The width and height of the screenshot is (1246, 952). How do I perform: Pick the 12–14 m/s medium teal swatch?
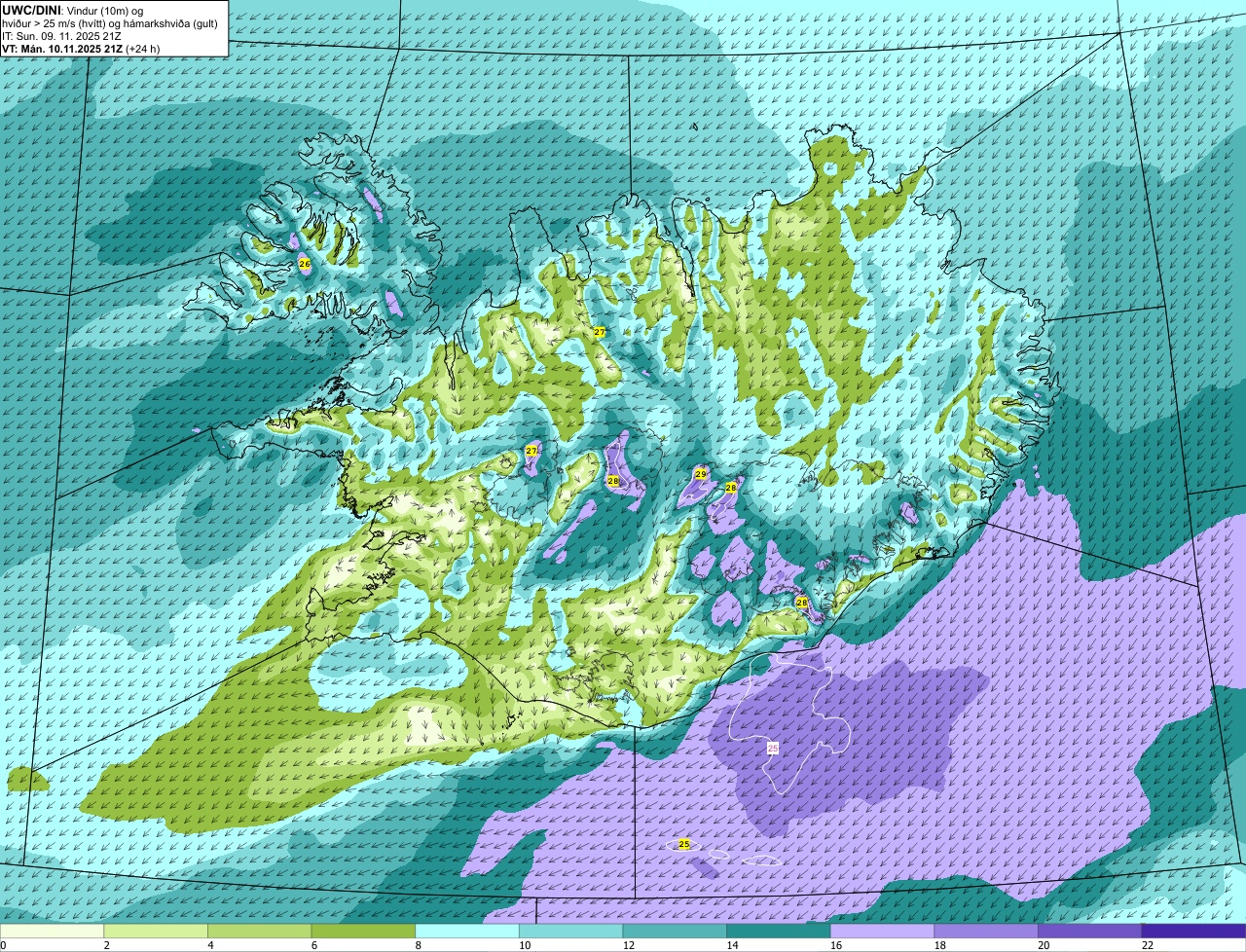675,931
